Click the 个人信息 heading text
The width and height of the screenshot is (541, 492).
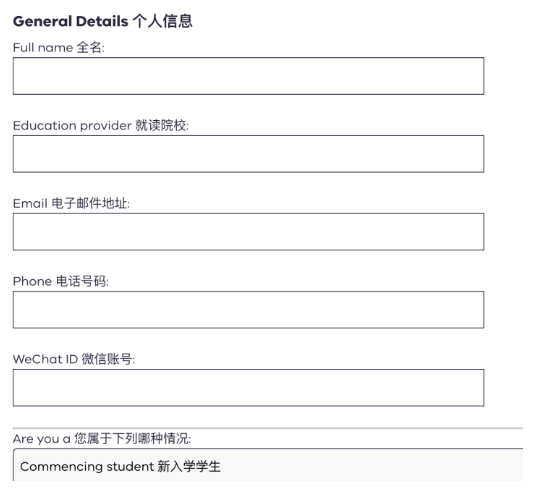pyautogui.click(x=163, y=21)
